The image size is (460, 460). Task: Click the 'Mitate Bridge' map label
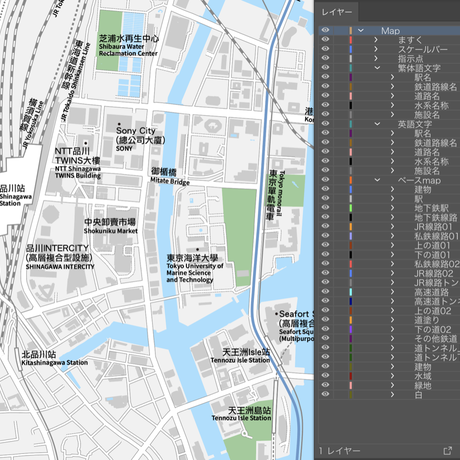point(170,181)
